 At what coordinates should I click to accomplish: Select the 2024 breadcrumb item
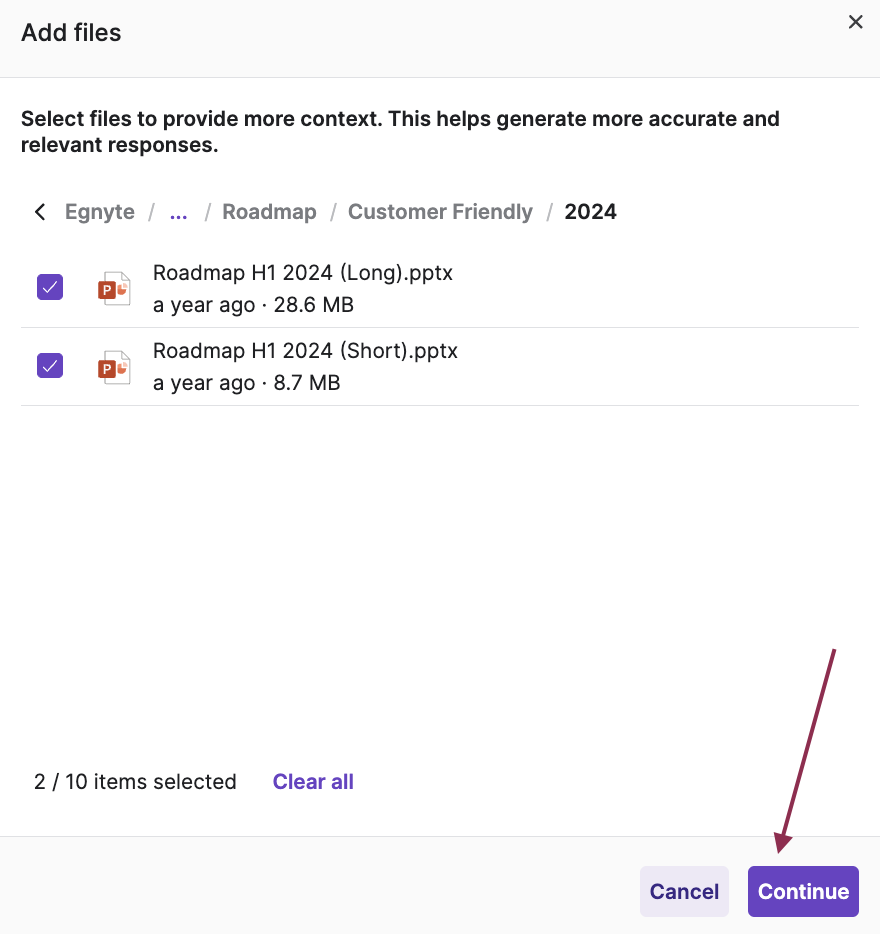(590, 211)
